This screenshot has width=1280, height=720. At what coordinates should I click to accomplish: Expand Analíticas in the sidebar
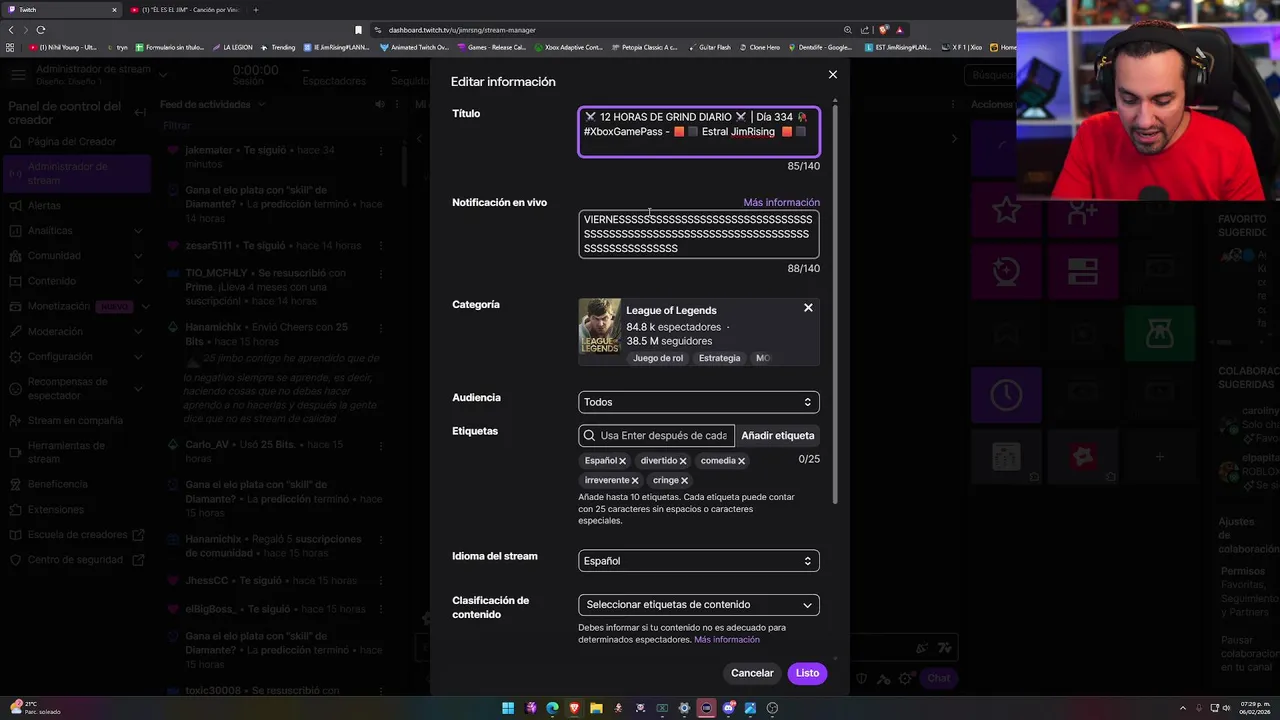[137, 231]
